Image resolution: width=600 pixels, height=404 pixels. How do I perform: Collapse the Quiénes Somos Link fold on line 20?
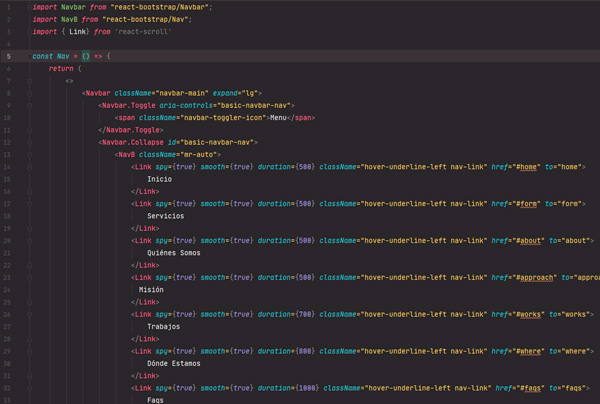[29, 241]
